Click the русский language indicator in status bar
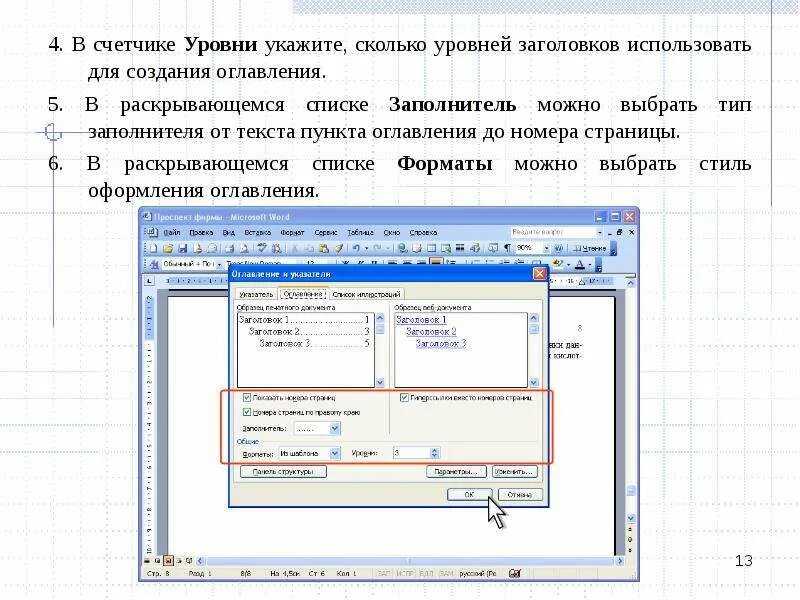The width and height of the screenshot is (800, 600). (x=478, y=573)
